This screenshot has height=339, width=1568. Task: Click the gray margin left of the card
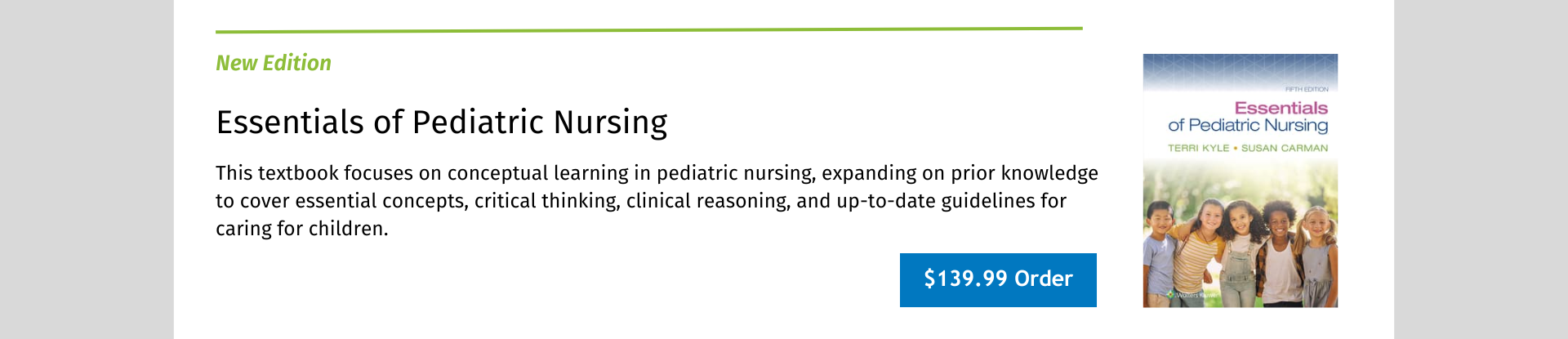(86, 169)
